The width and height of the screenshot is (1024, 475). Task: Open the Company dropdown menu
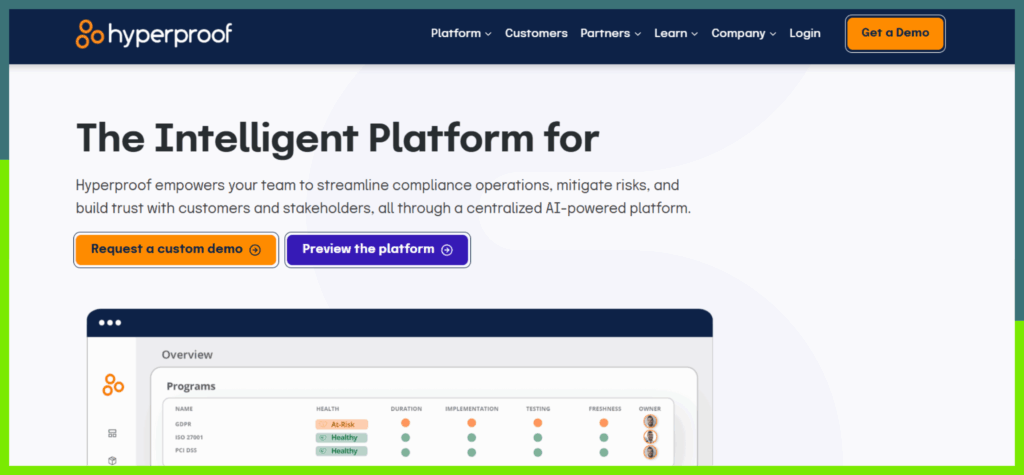point(744,33)
